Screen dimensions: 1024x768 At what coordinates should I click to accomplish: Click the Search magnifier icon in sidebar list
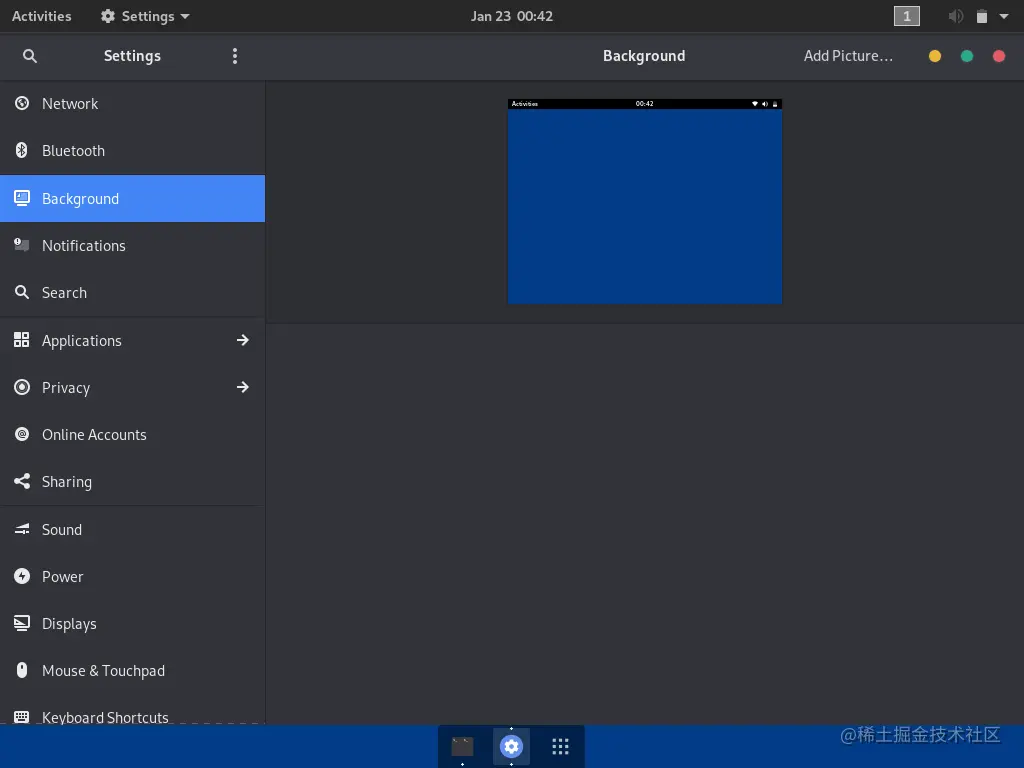point(22,292)
